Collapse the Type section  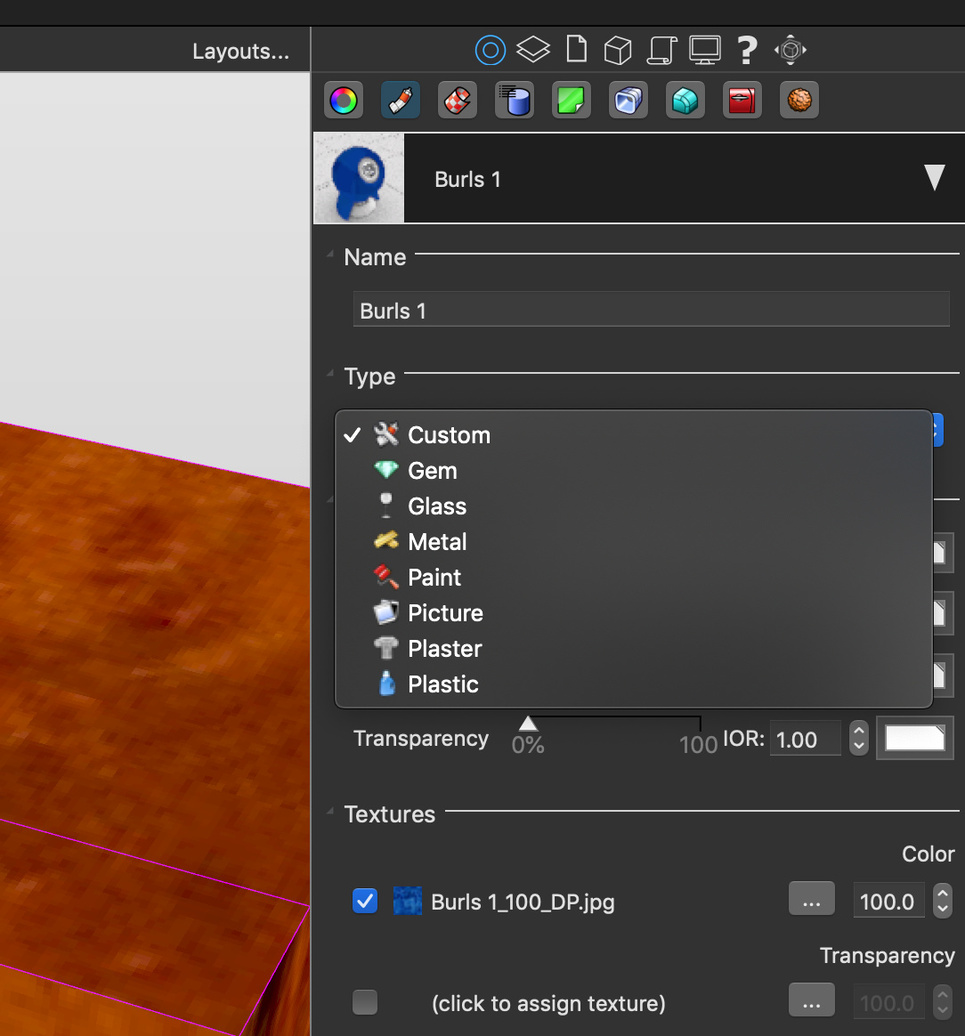[x=330, y=373]
